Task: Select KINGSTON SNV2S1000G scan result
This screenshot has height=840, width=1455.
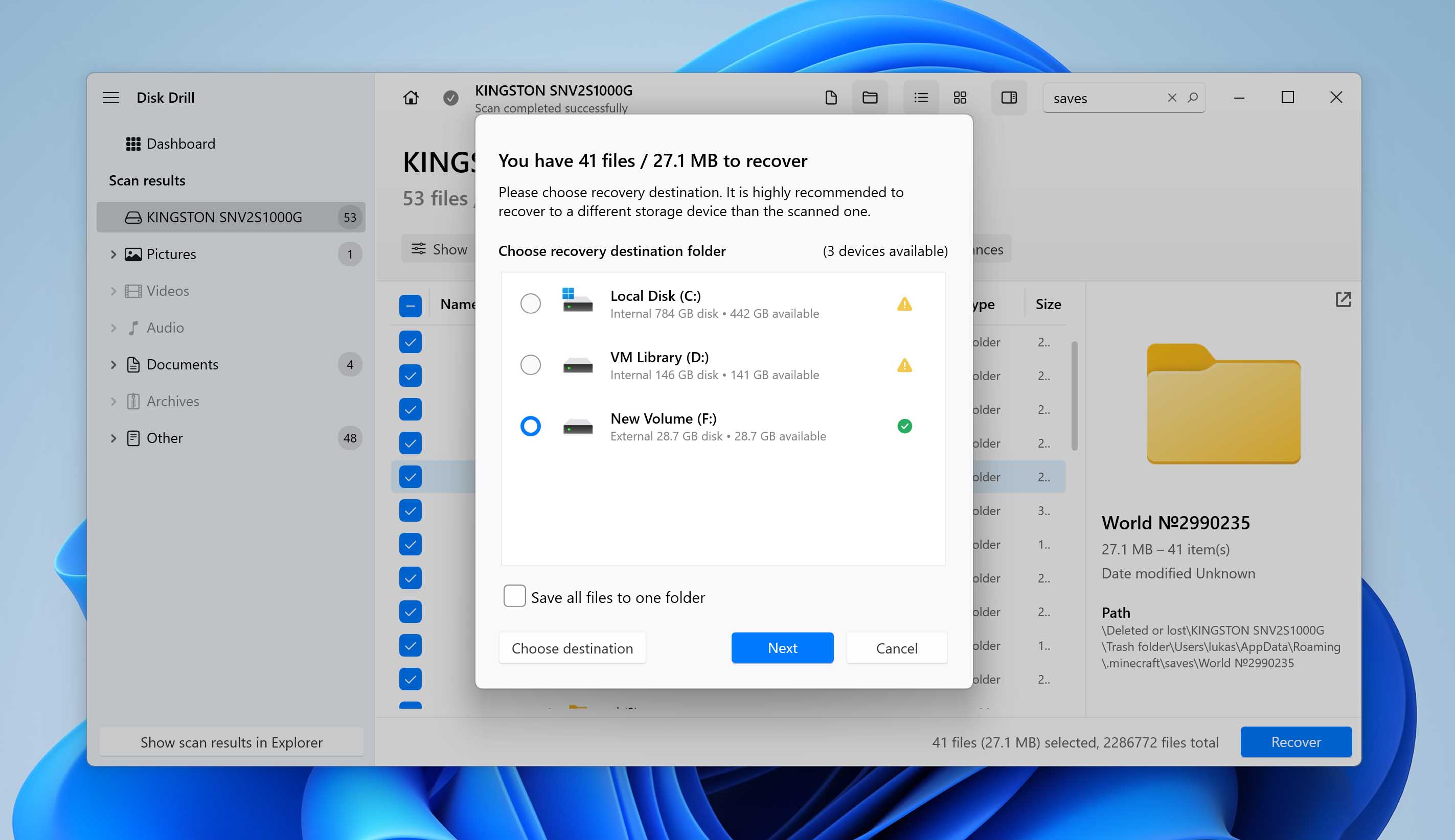Action: coord(224,217)
